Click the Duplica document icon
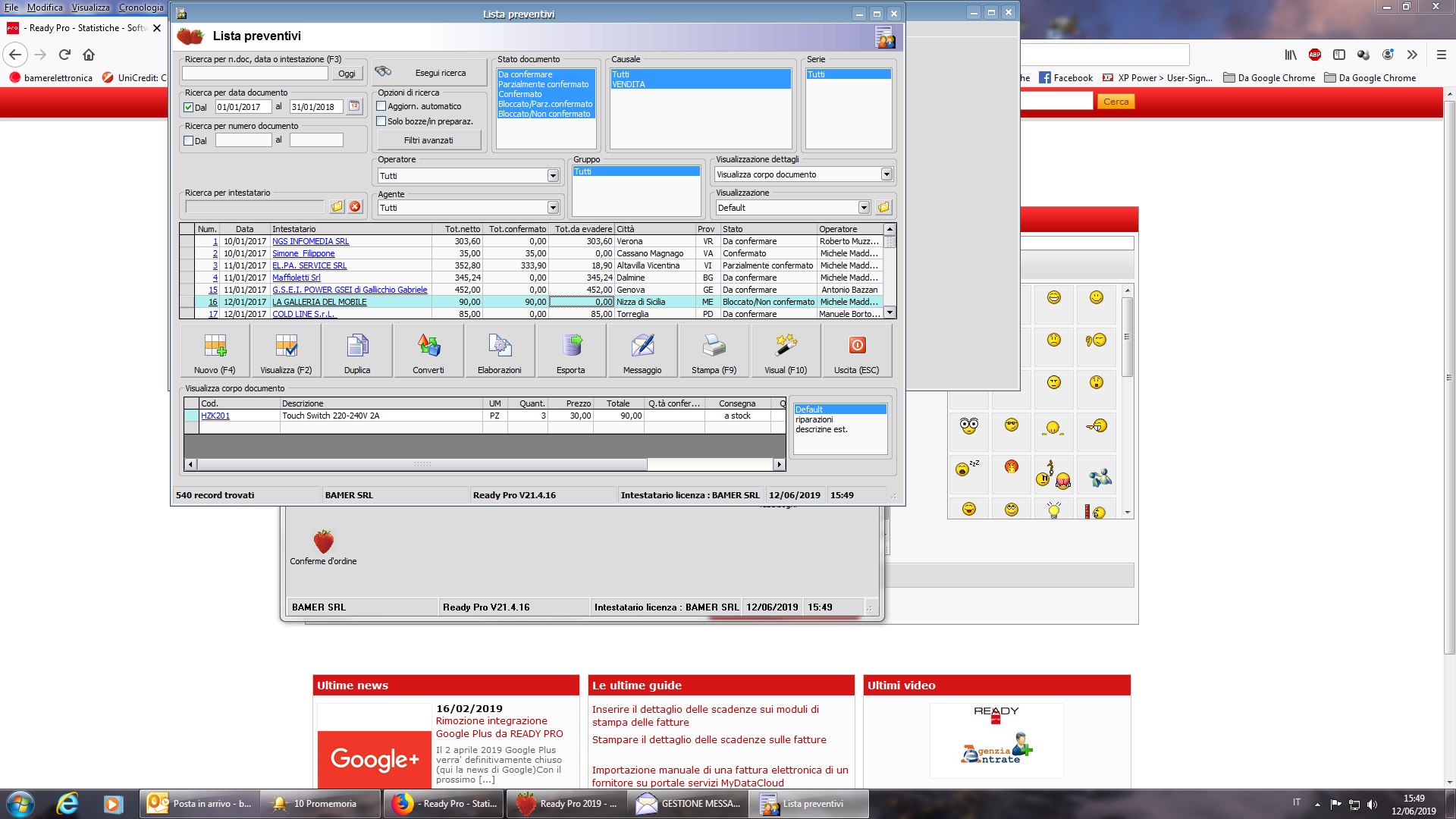This screenshot has width=1456, height=819. pyautogui.click(x=357, y=347)
